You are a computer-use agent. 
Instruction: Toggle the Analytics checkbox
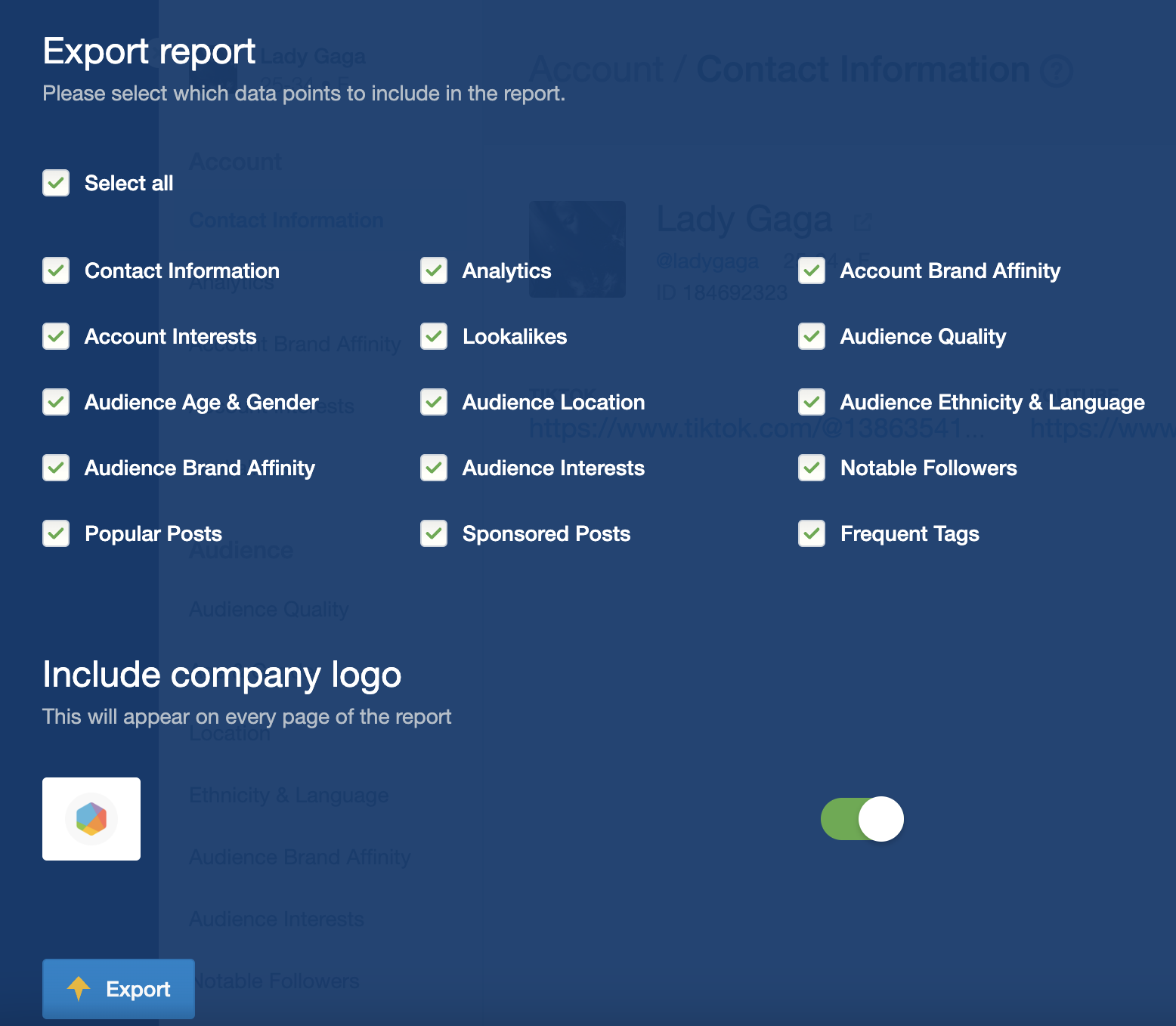point(434,270)
